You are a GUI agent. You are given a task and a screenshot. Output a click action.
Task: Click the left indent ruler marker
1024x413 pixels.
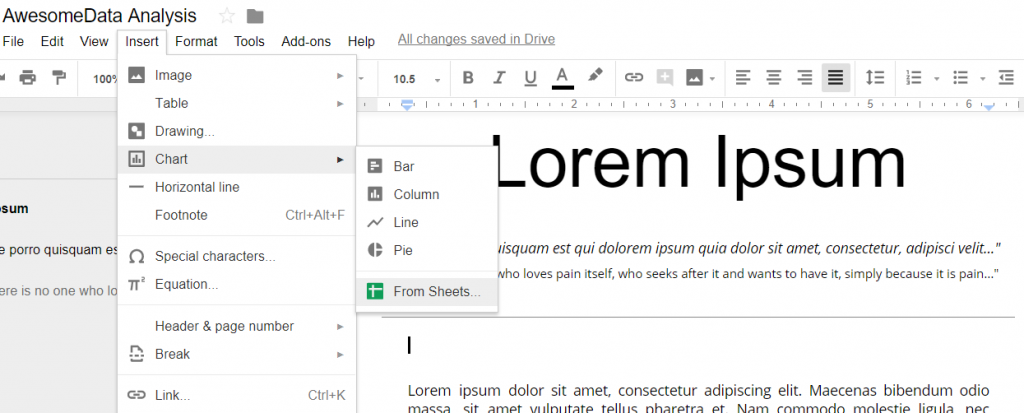408,105
